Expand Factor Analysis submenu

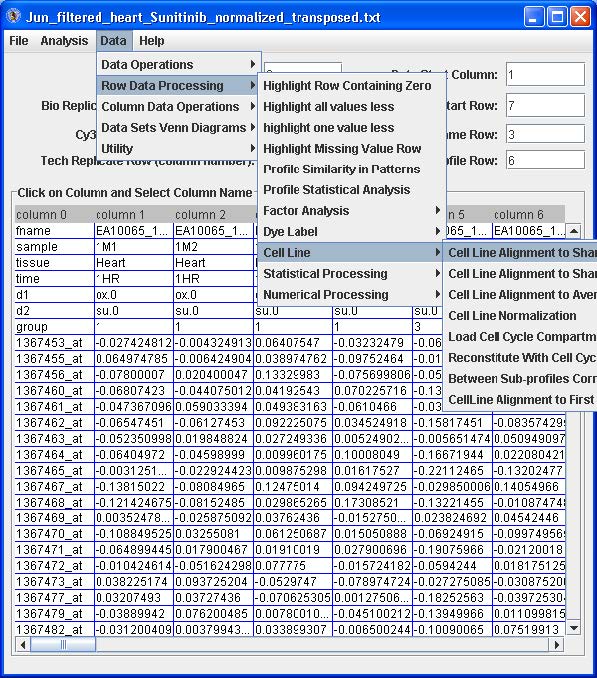point(351,211)
